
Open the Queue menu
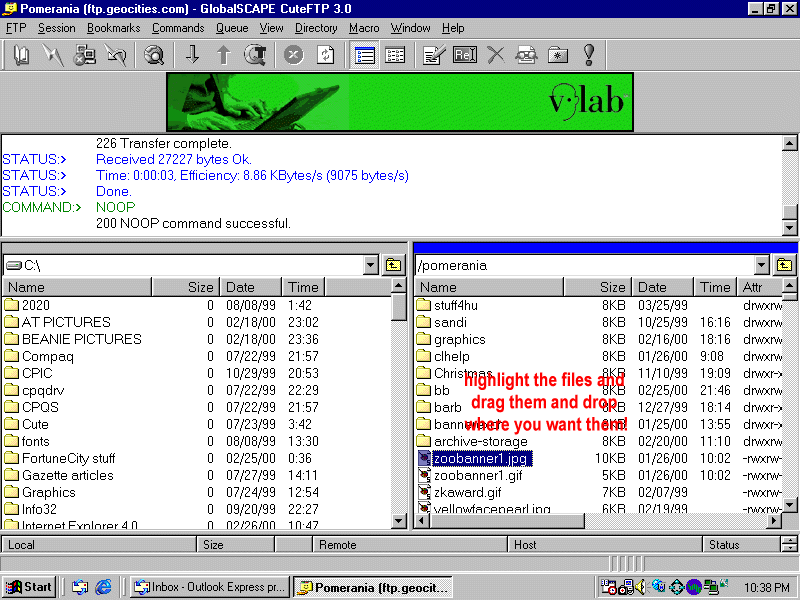(x=232, y=28)
